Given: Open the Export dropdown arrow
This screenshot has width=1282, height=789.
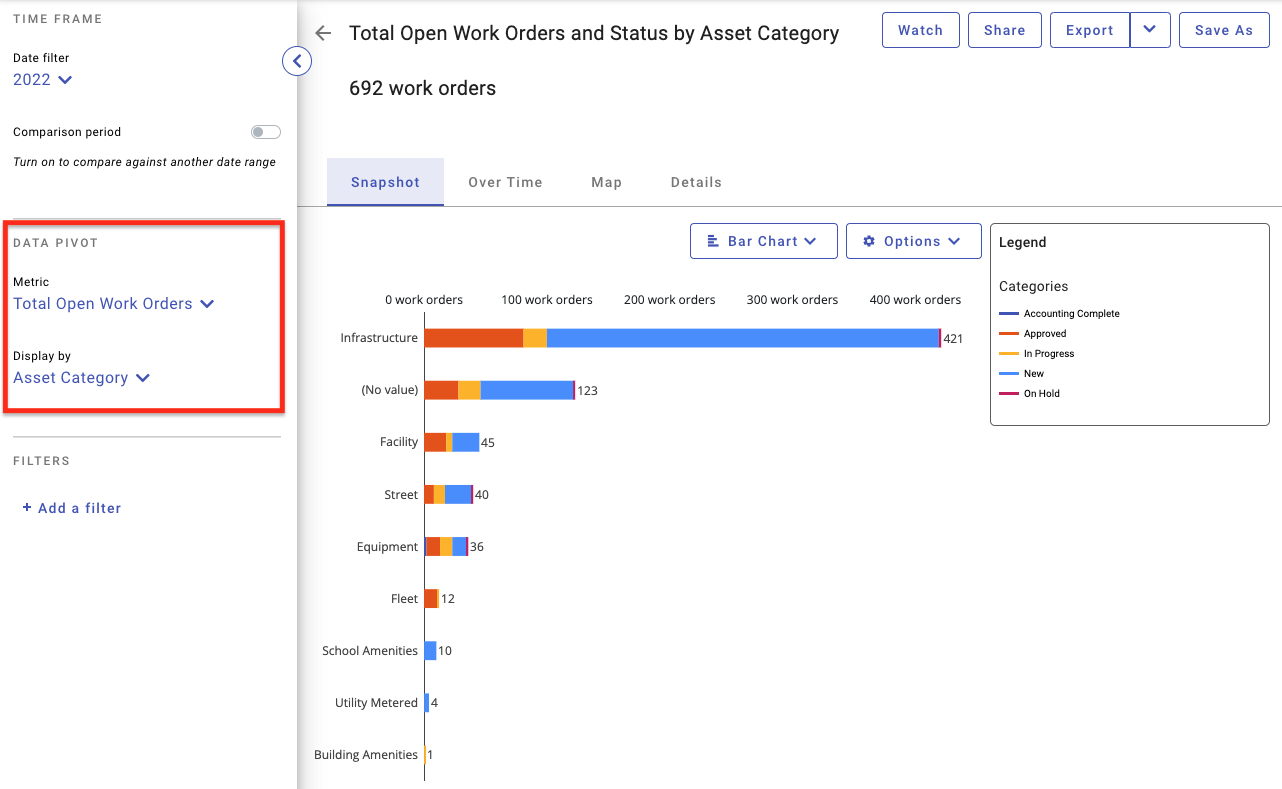Looking at the screenshot, I should click(1151, 30).
